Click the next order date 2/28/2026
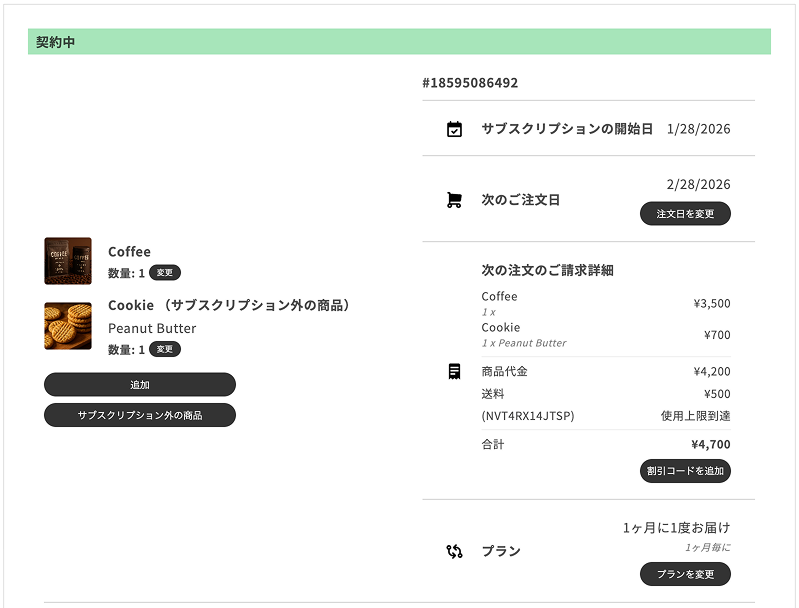Viewport: 799px width, 608px height. pos(698,185)
